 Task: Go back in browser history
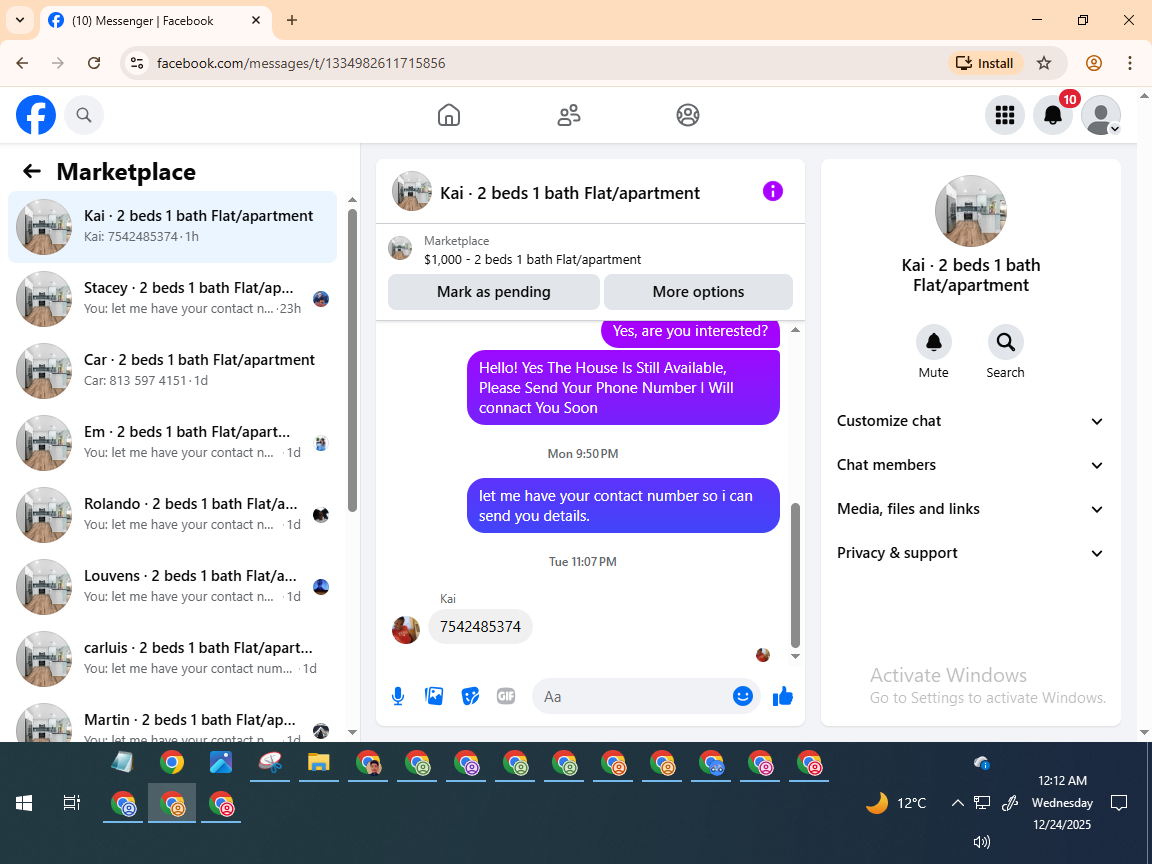pos(22,63)
